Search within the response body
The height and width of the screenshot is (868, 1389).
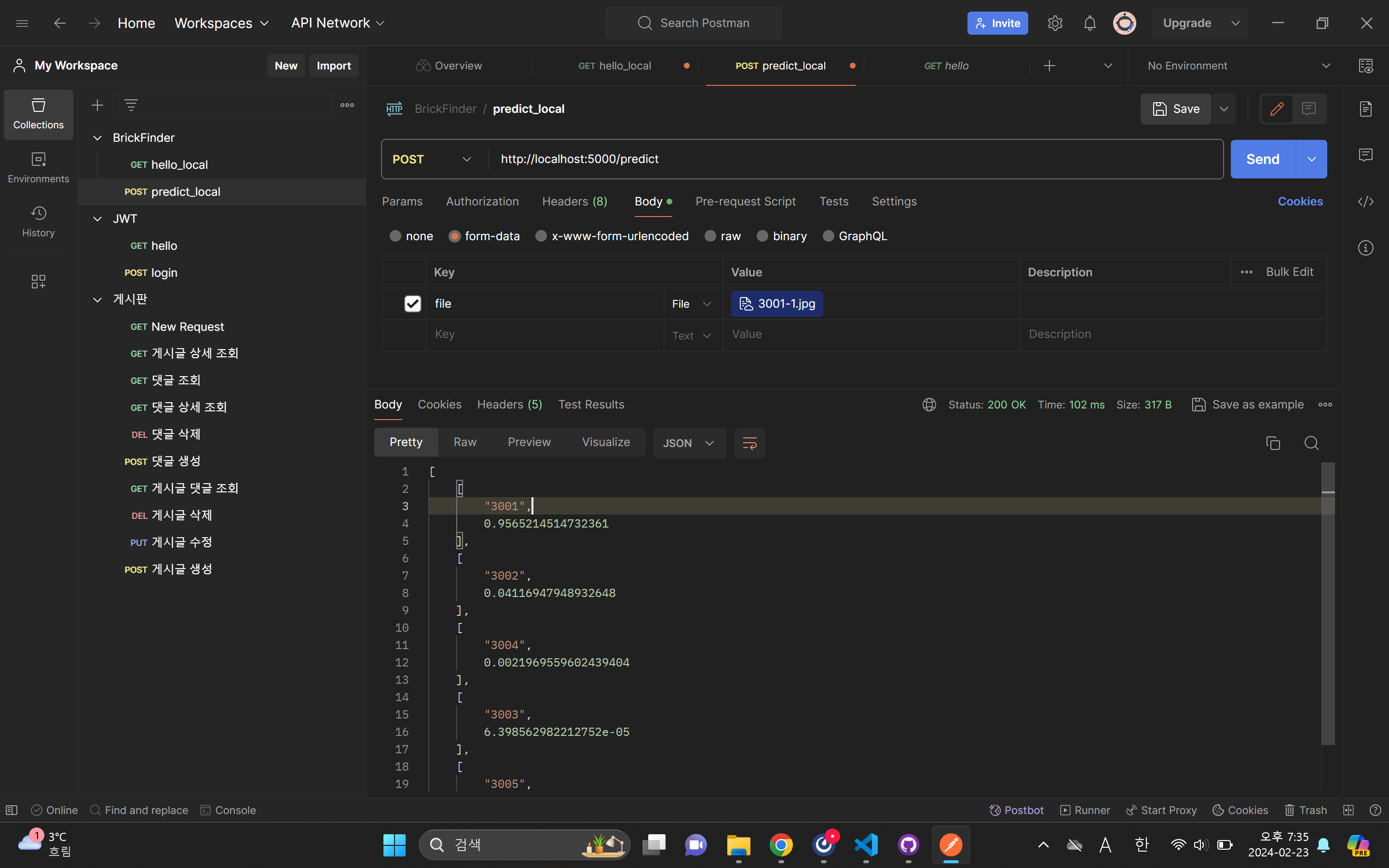tap(1311, 443)
